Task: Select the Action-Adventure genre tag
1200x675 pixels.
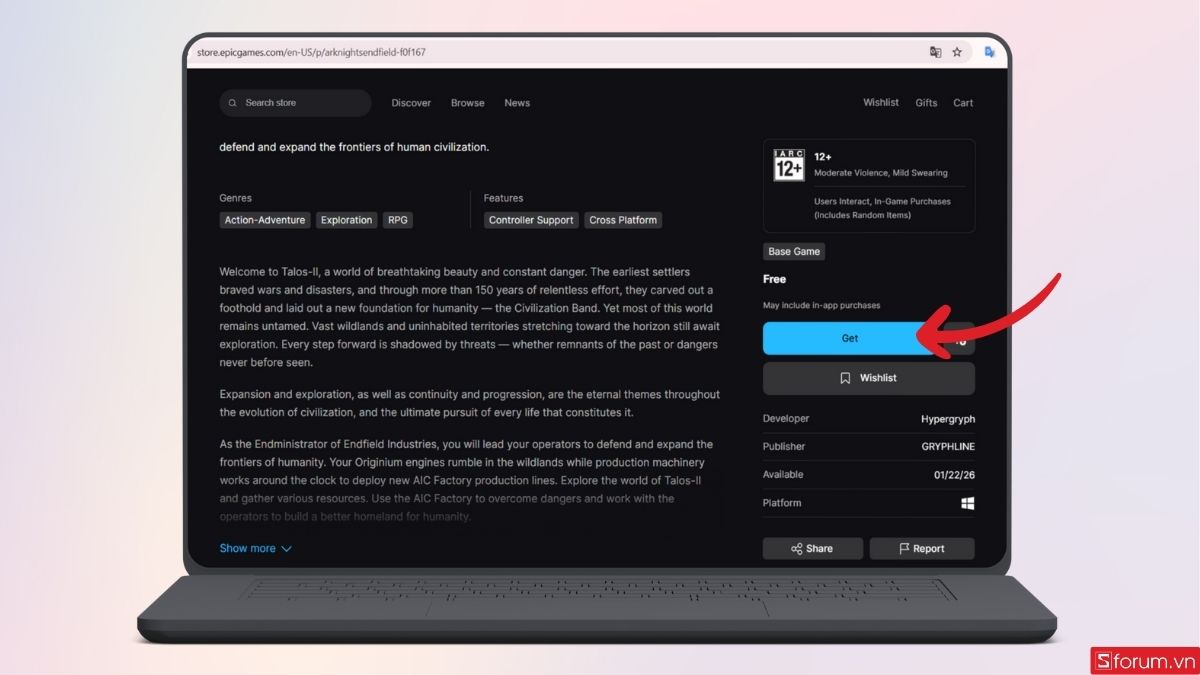Action: (265, 220)
